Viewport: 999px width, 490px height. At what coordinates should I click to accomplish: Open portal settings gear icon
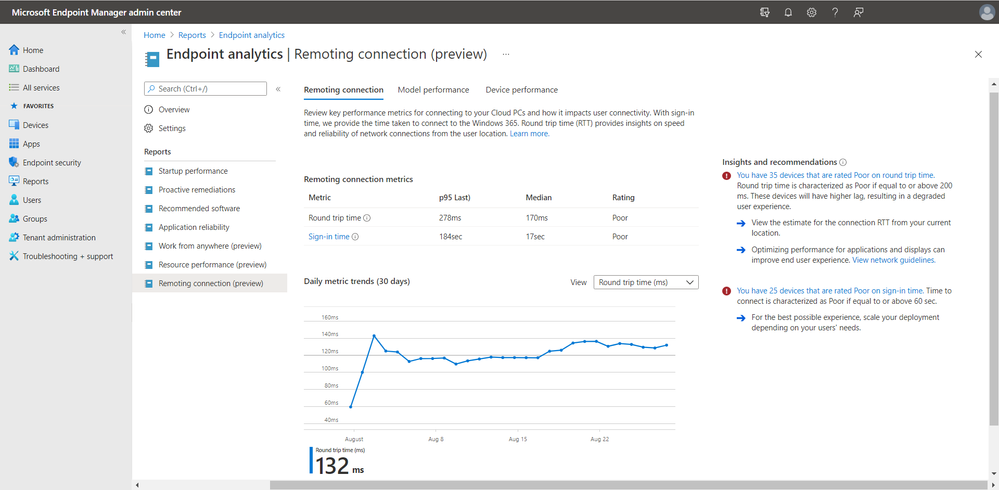coord(812,12)
